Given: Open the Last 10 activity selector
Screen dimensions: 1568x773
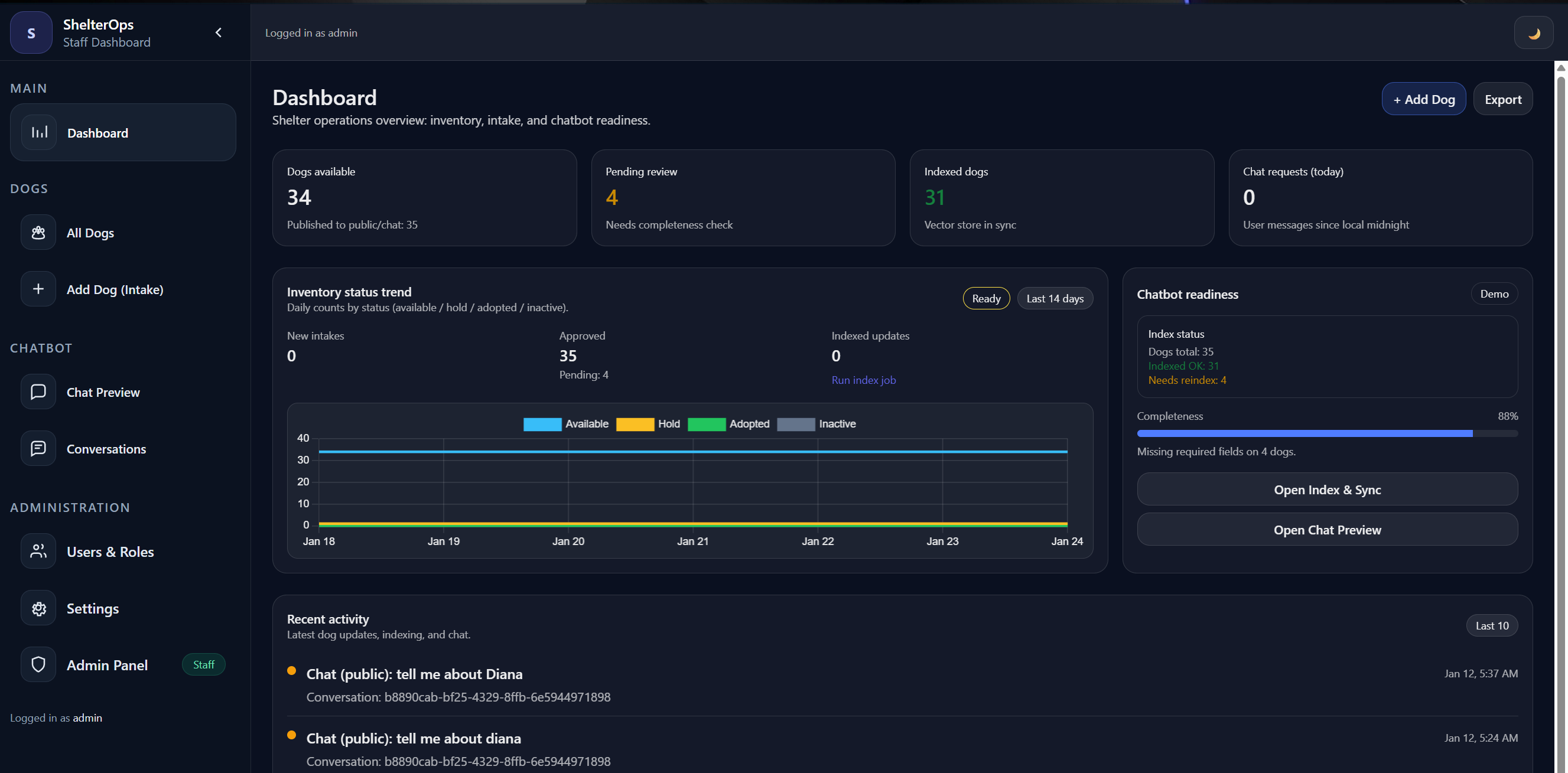Looking at the screenshot, I should [1491, 625].
